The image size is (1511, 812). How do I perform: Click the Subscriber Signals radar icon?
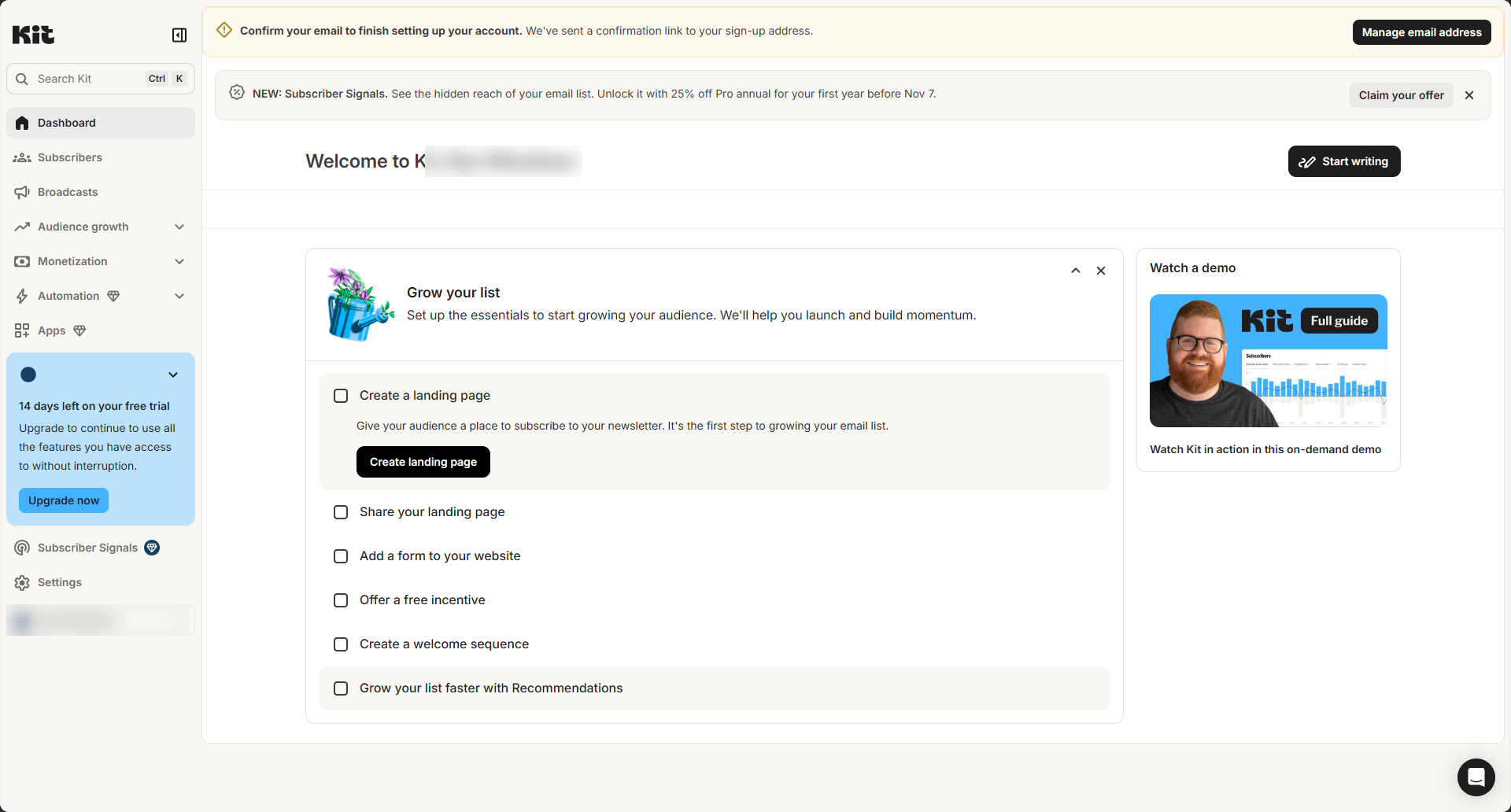[x=22, y=548]
